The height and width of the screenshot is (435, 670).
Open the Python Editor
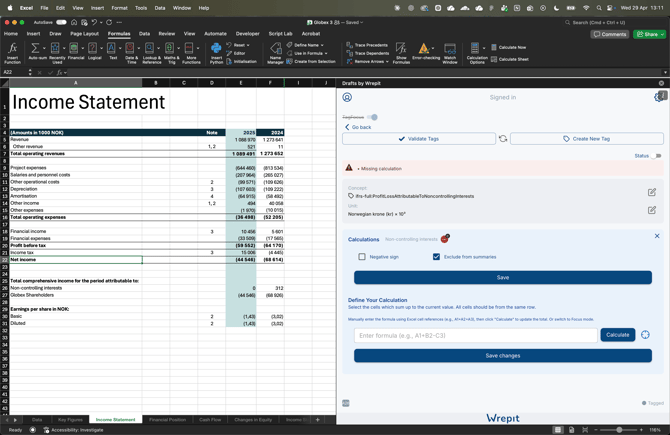[236, 53]
